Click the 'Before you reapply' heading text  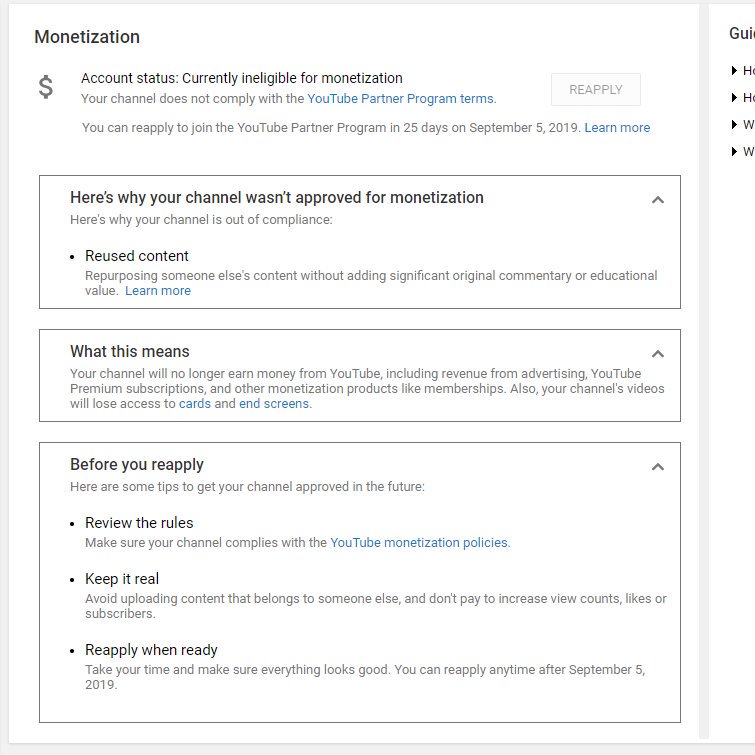137,465
